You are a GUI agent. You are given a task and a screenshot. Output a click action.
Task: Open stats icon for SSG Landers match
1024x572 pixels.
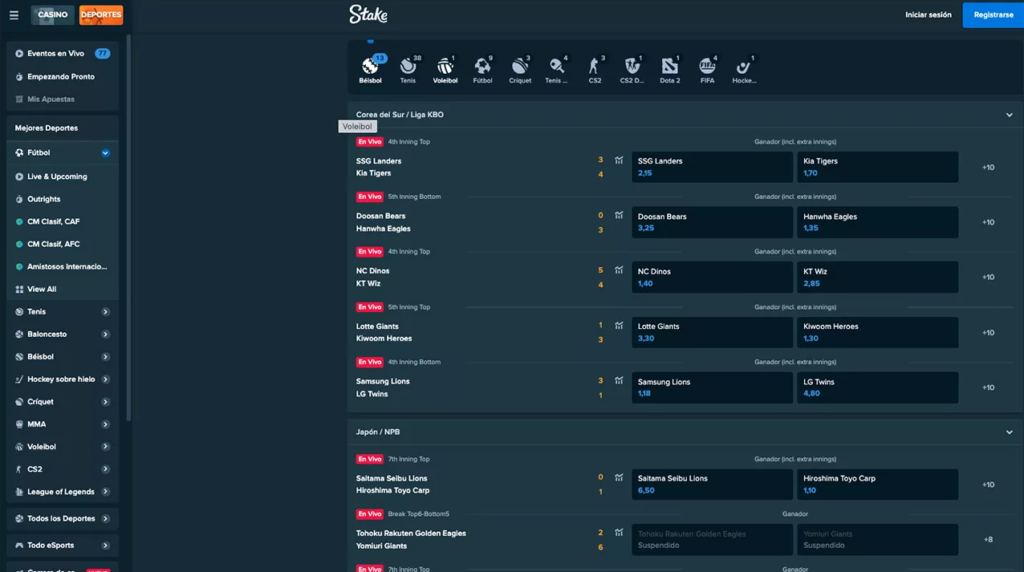point(618,160)
